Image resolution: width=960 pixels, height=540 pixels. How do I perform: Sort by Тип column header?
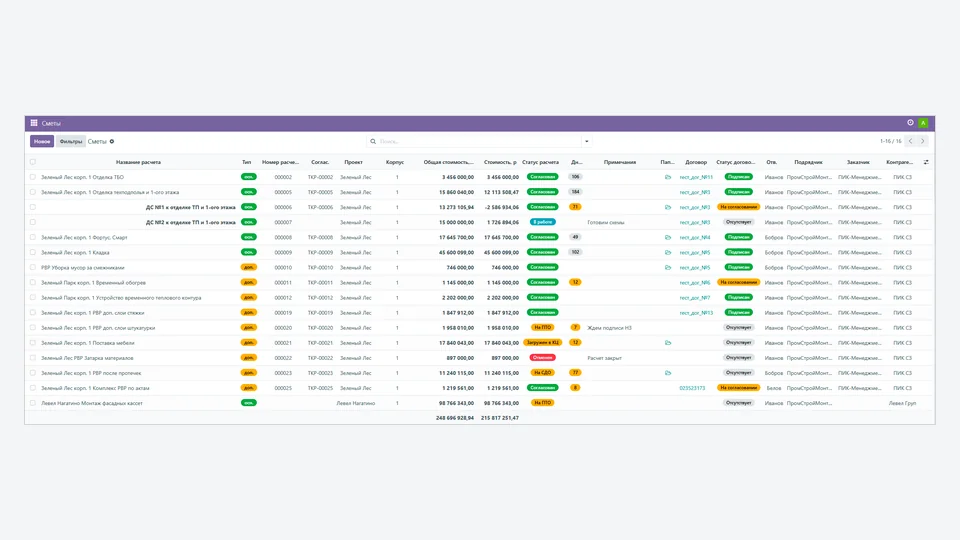coord(246,162)
